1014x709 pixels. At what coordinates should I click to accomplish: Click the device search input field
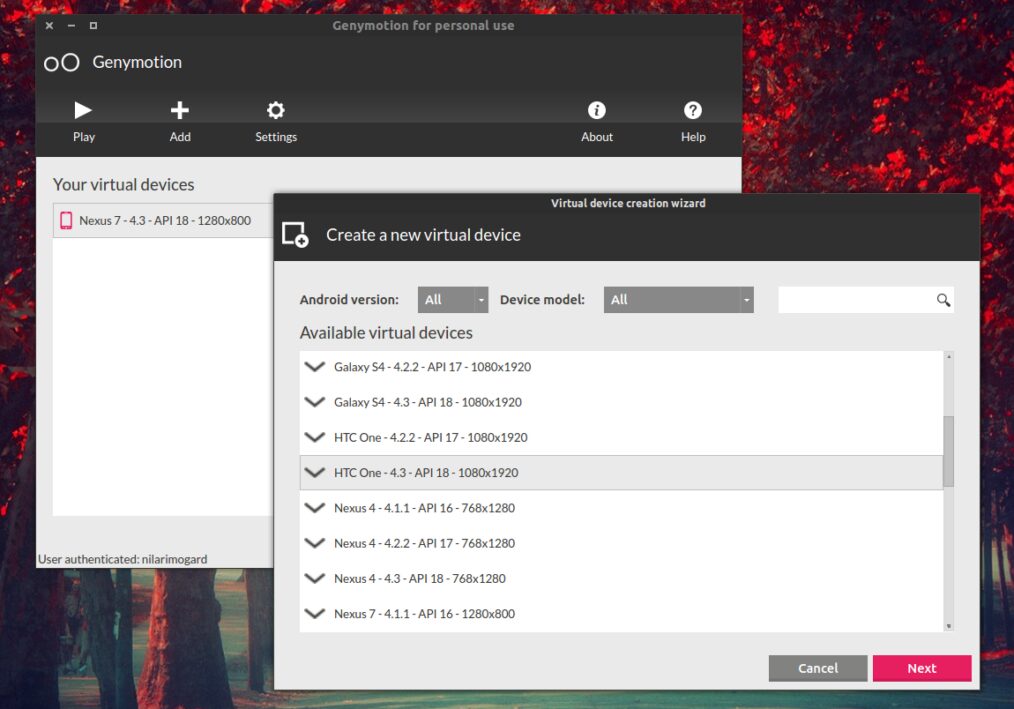point(866,300)
